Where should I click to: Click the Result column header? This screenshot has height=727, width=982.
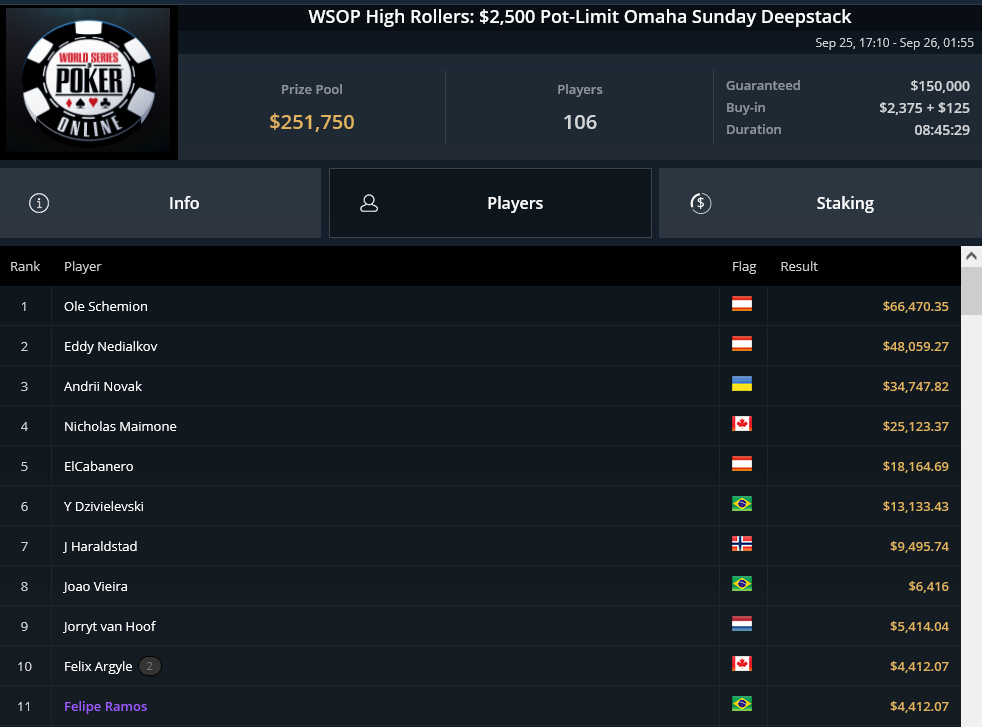(799, 266)
